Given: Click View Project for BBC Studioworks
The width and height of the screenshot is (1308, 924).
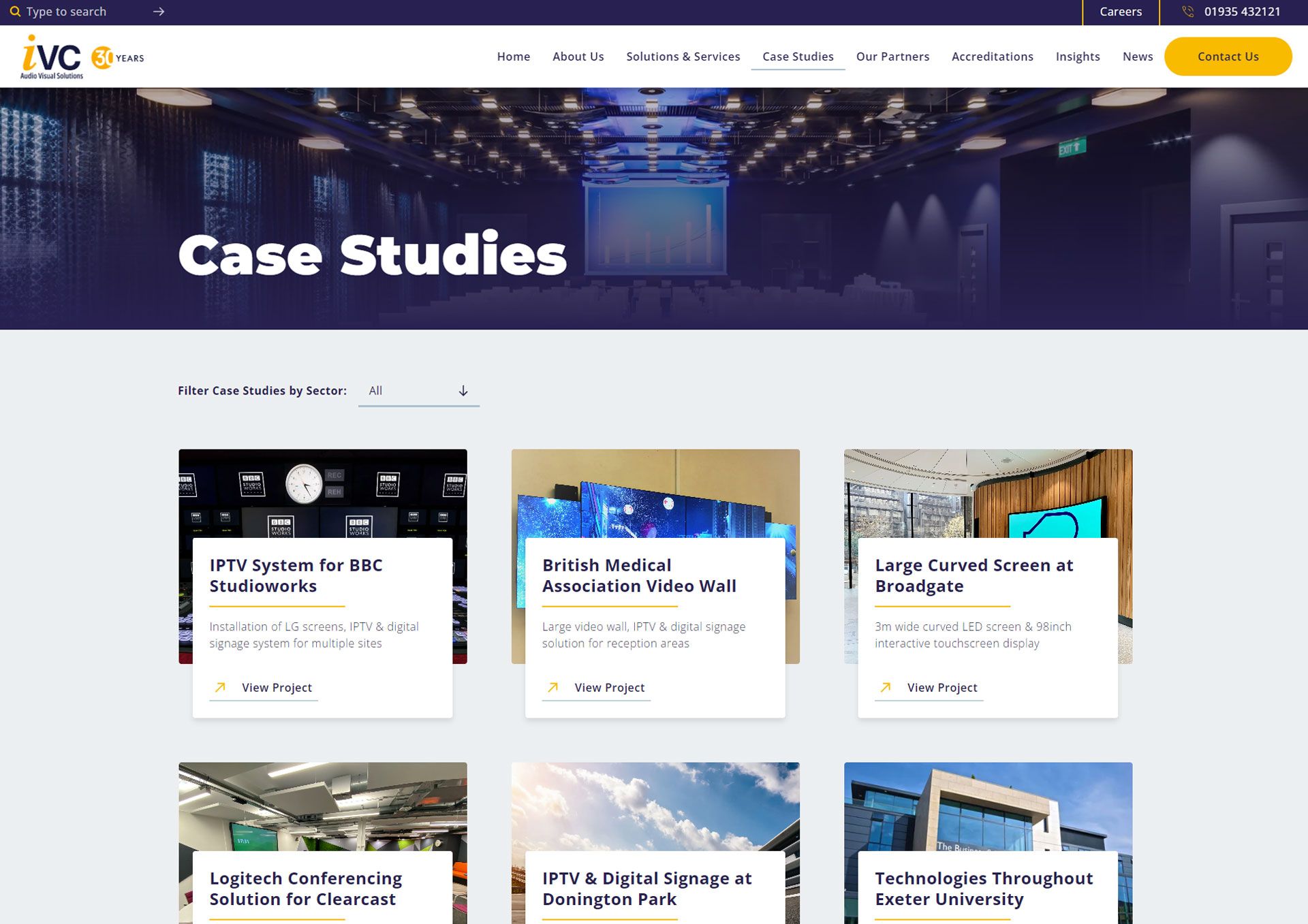Looking at the screenshot, I should pyautogui.click(x=277, y=688).
